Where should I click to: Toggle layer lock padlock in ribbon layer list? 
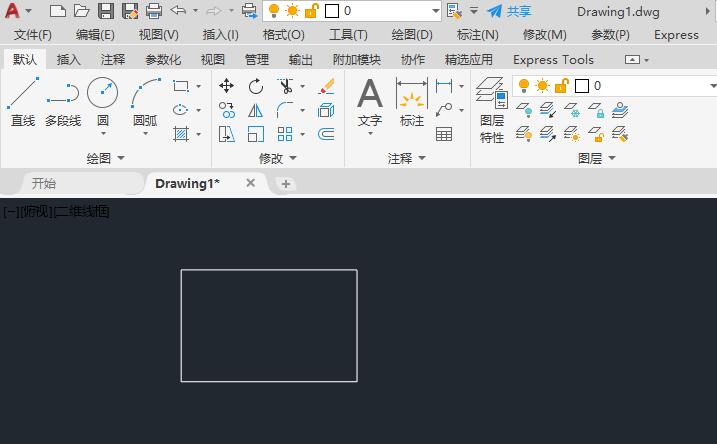coord(562,86)
